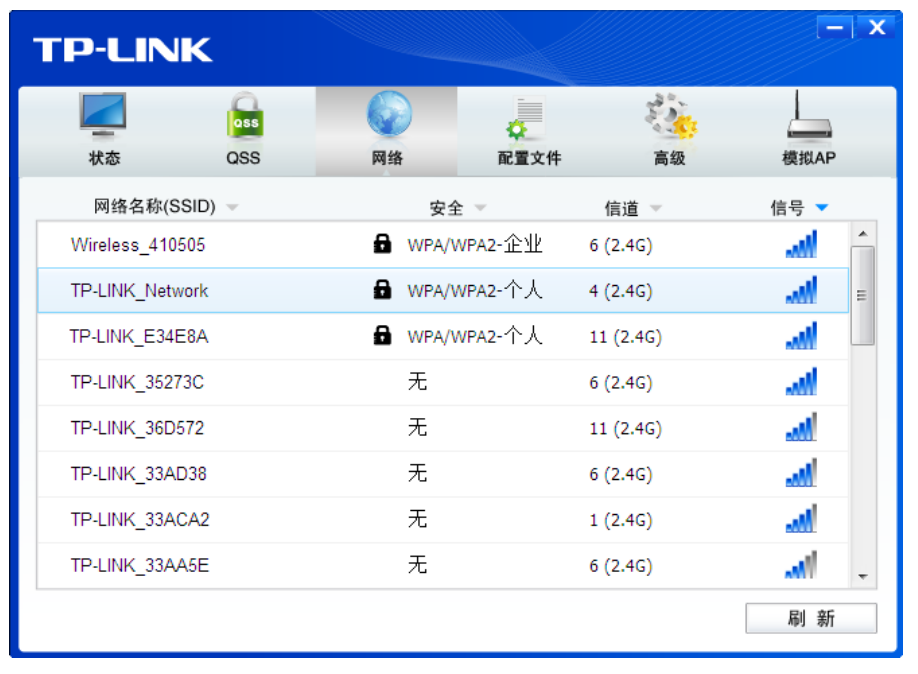The width and height of the screenshot is (918, 674).
Task: Click the lock icon for Wireless_410505
Action: (382, 244)
